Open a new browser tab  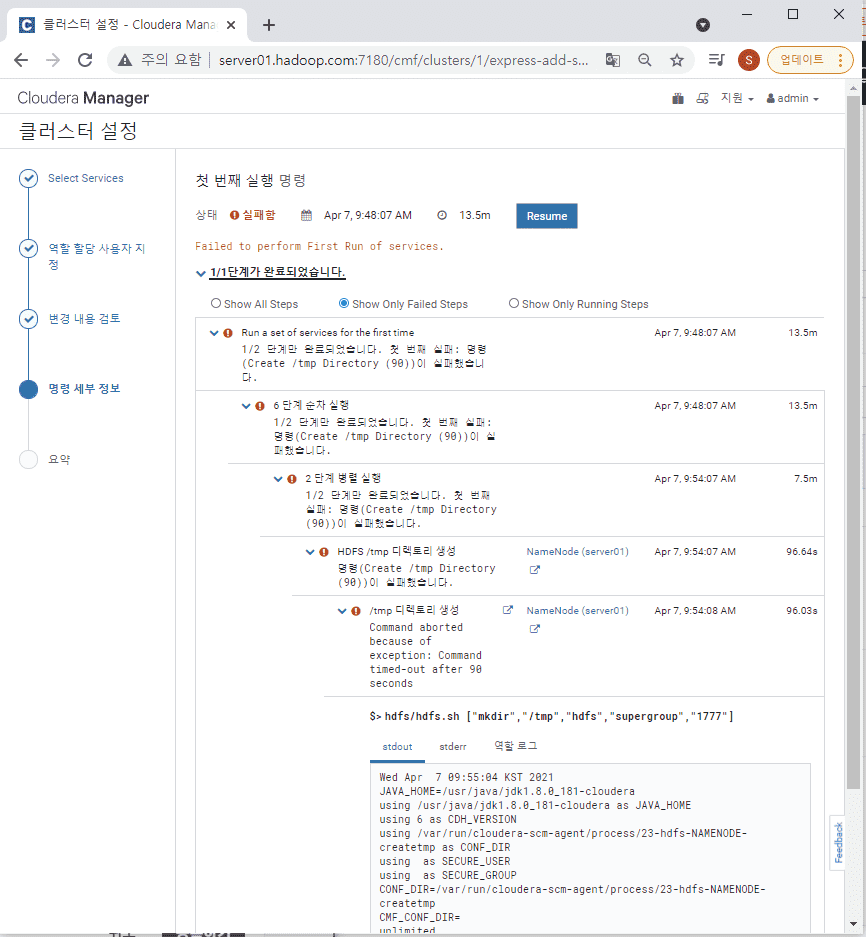(x=269, y=25)
